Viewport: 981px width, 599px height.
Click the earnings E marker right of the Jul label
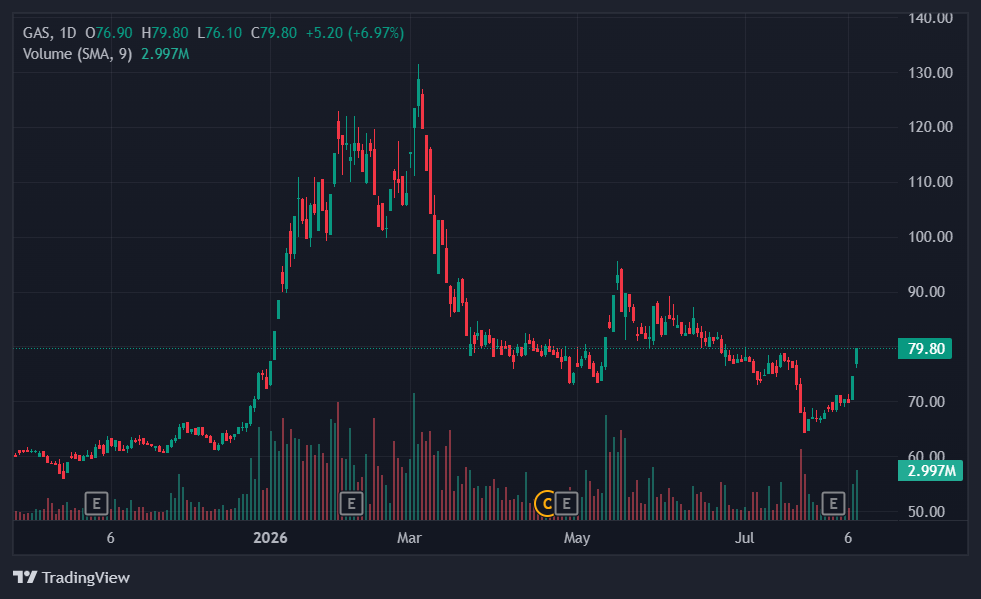833,503
